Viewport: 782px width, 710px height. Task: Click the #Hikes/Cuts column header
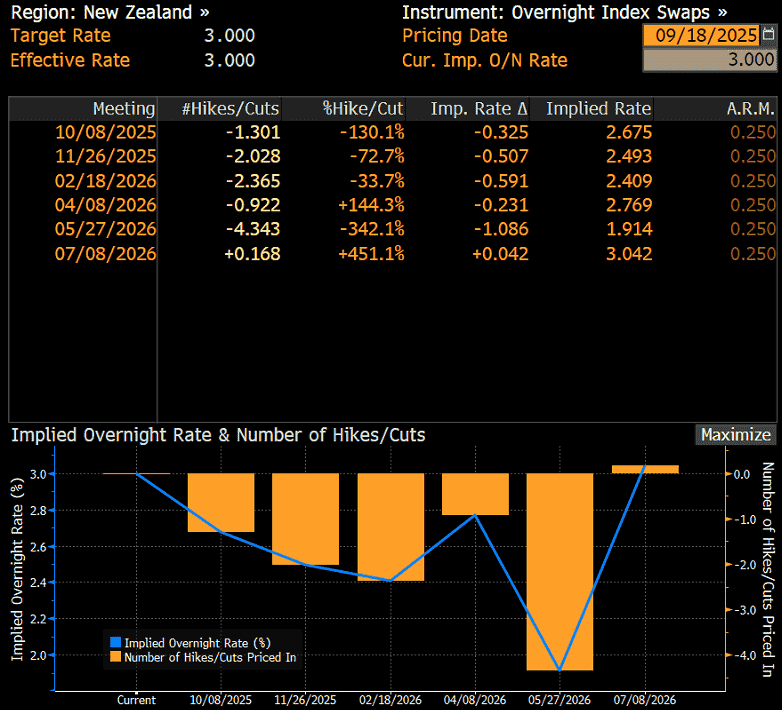230,108
